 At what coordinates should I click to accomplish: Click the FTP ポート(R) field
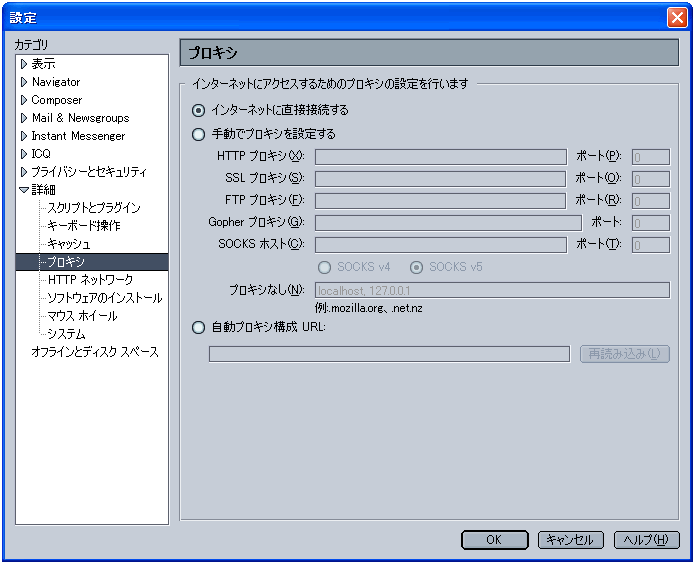(x=651, y=201)
